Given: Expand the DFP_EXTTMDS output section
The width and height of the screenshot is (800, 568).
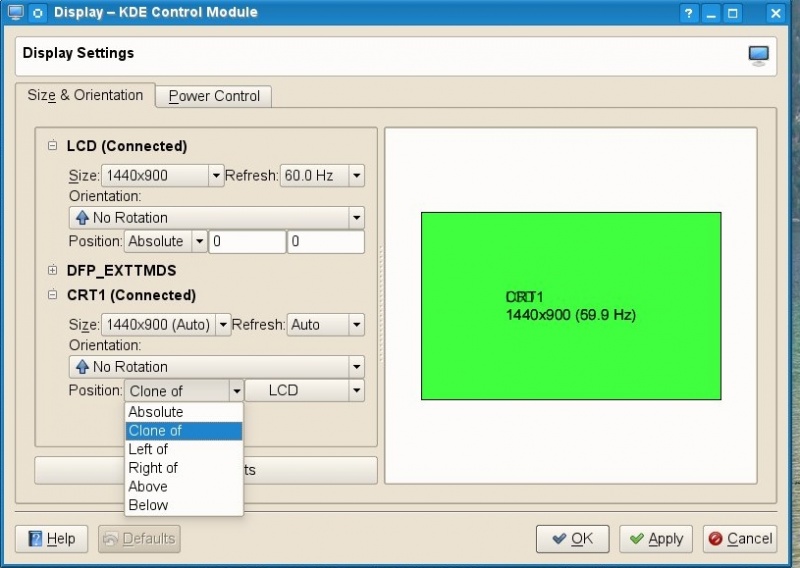Looking at the screenshot, I should click(53, 270).
